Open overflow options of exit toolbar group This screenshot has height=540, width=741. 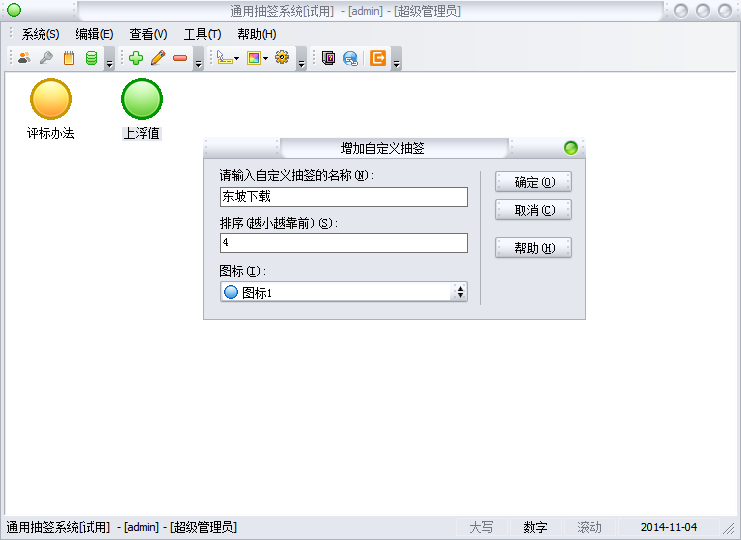point(396,59)
